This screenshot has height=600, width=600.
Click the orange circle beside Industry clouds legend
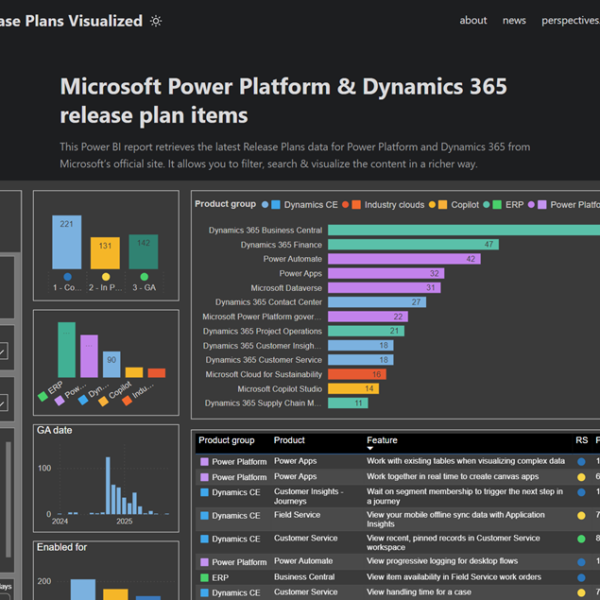coord(345,205)
